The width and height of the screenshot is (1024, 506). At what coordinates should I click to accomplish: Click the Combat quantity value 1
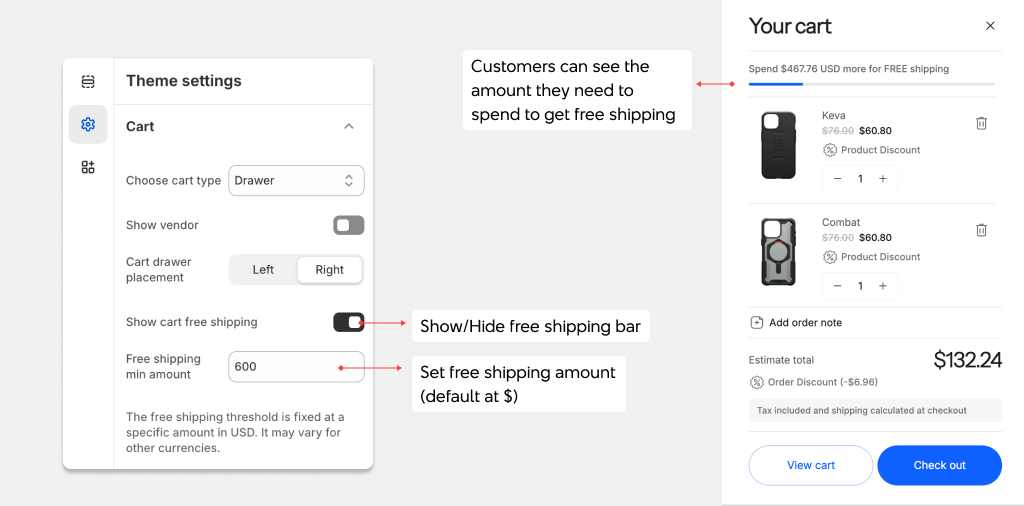[860, 286]
